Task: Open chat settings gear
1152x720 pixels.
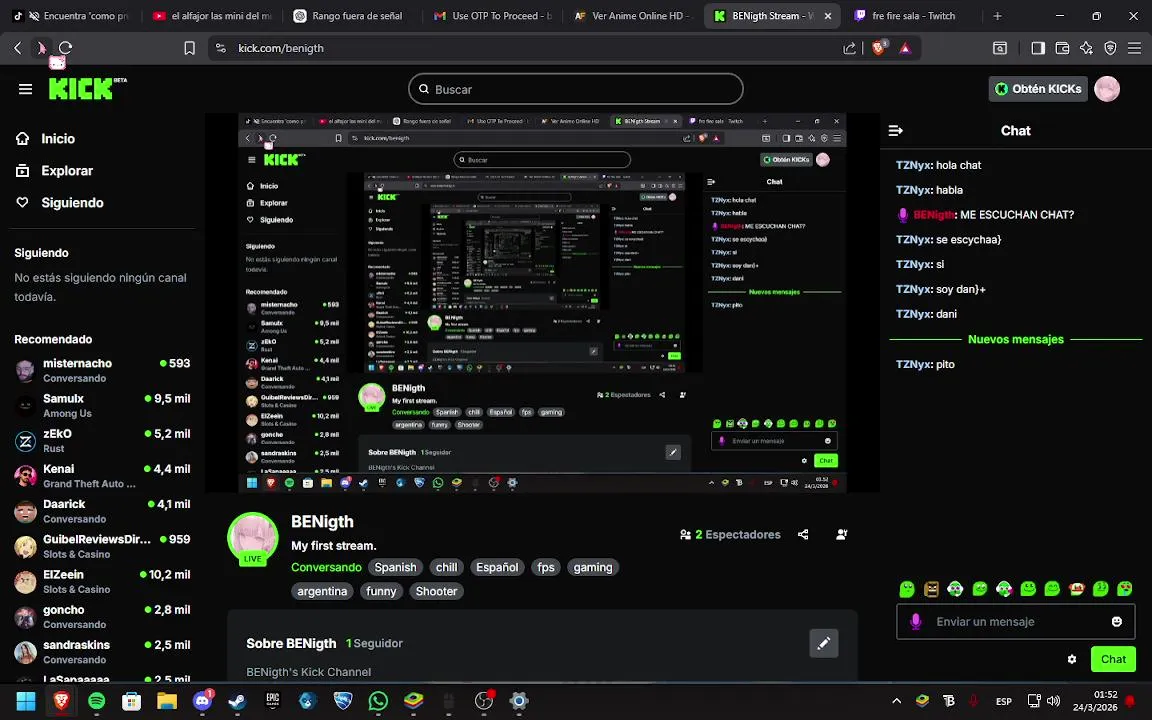Action: click(x=1072, y=660)
